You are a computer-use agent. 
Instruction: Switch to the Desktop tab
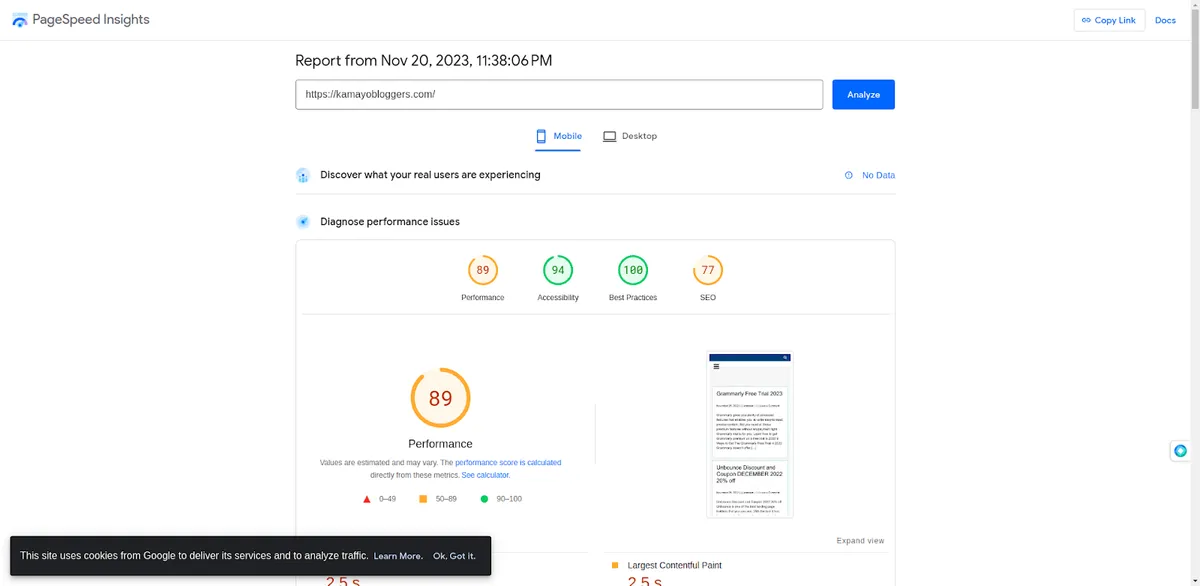point(630,136)
